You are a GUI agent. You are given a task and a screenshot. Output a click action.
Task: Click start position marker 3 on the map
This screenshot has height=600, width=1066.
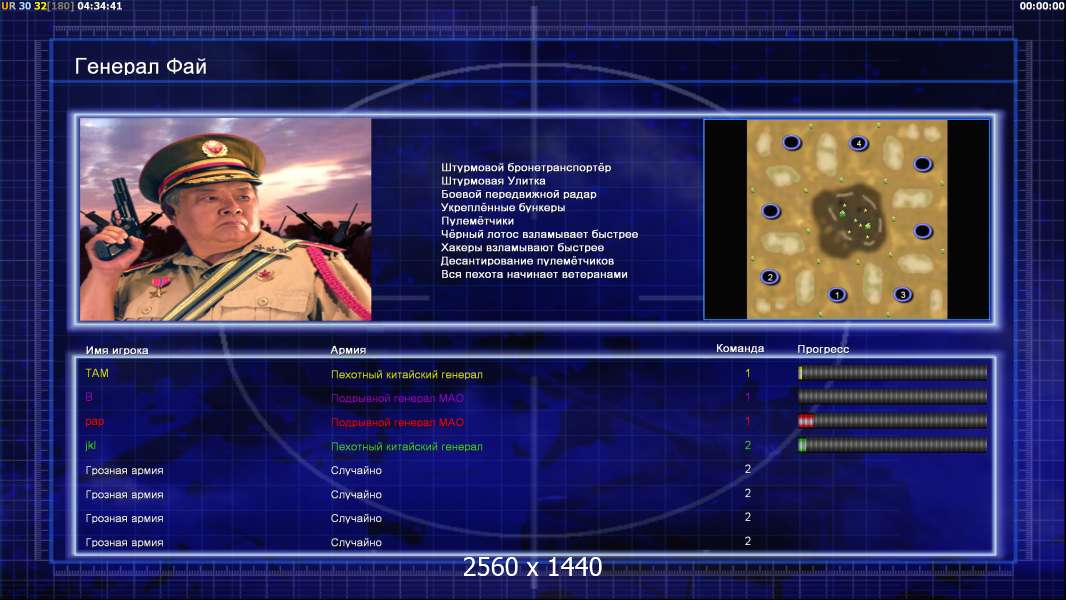pos(903,294)
